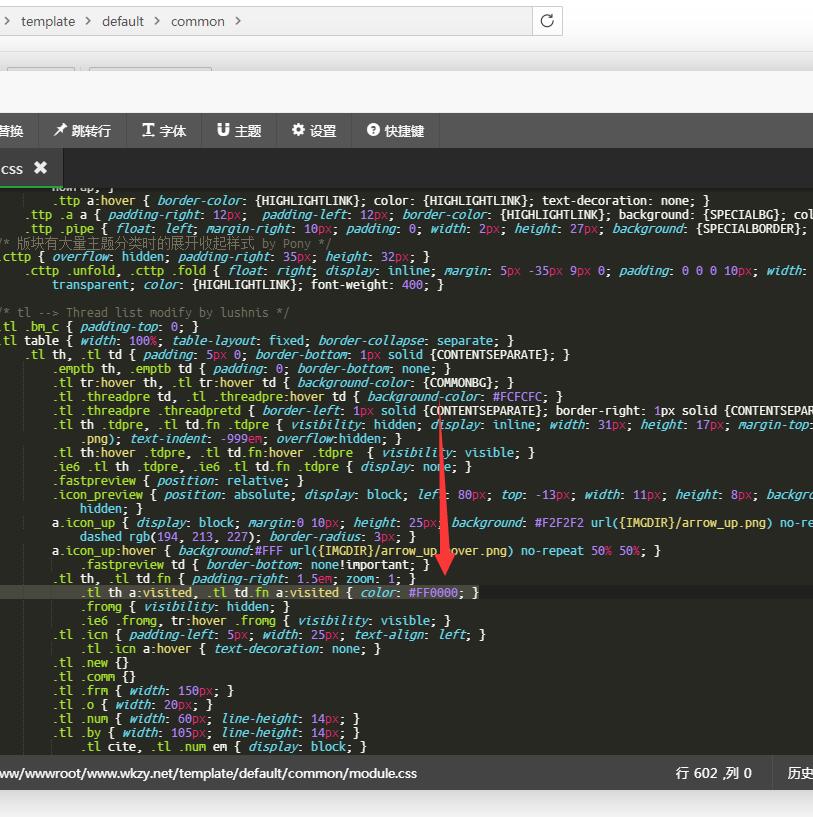The image size is (813, 817).
Task: Click the 行 602 列 0 position indicator
Action: [x=713, y=773]
